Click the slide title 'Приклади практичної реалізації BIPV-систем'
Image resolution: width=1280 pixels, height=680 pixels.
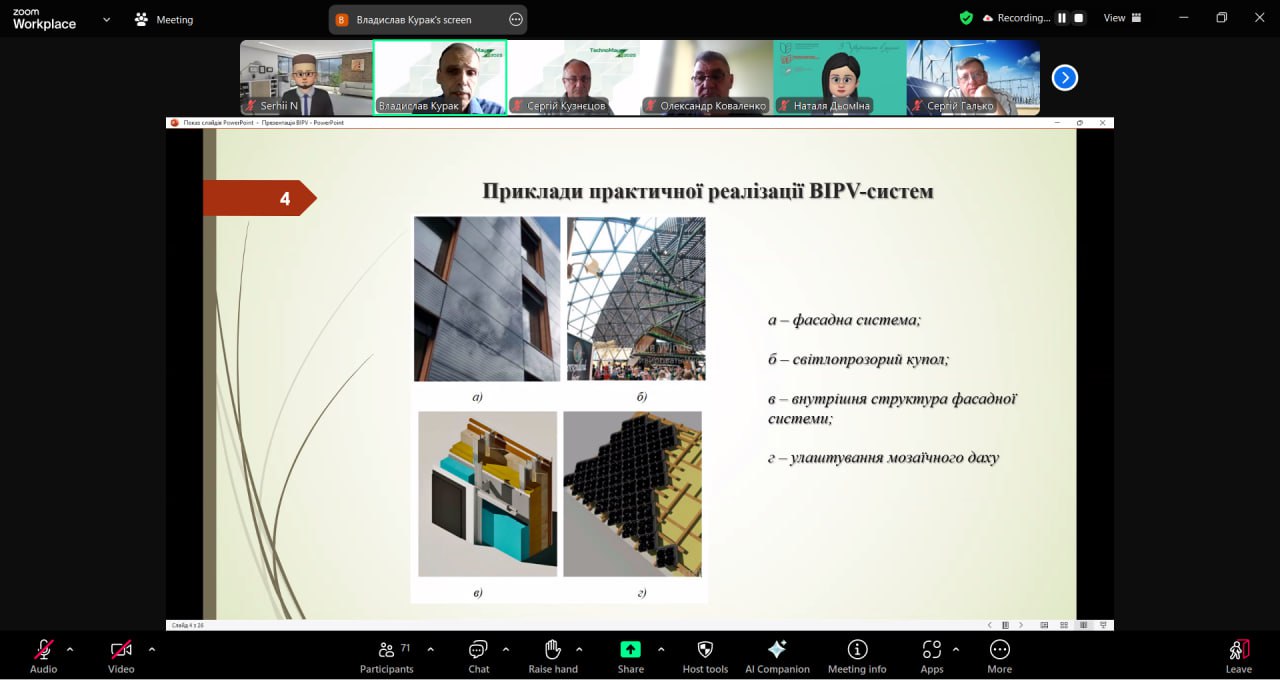tap(708, 191)
